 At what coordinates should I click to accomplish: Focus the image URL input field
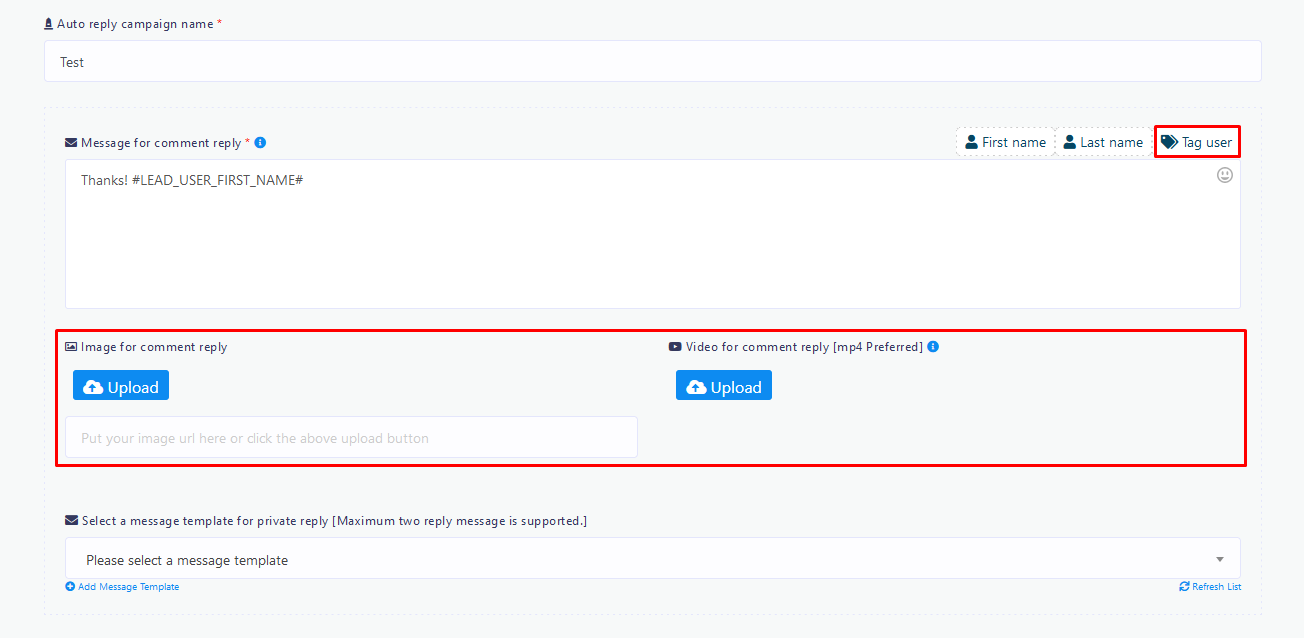pos(351,438)
